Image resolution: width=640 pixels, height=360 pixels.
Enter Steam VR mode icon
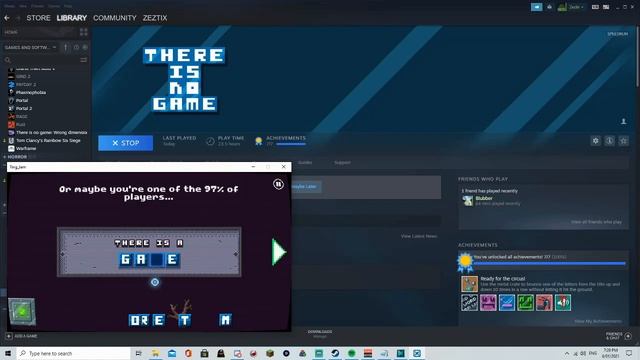click(596, 7)
